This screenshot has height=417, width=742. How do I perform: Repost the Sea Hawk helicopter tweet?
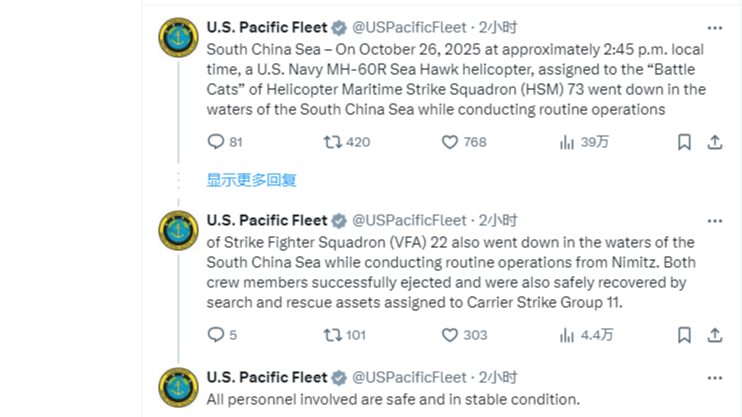click(332, 142)
